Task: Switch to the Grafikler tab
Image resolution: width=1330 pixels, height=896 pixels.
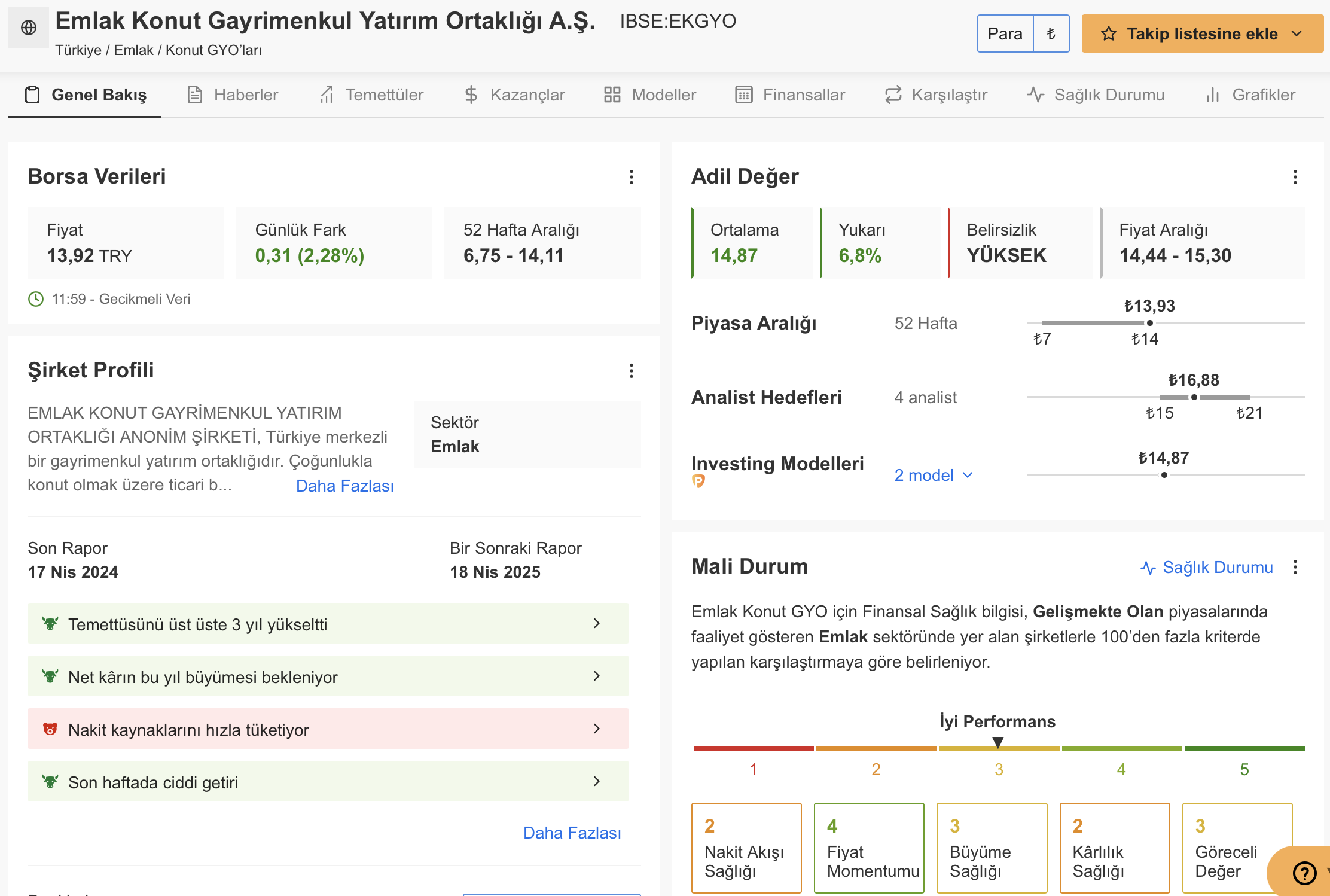Action: pyautogui.click(x=1250, y=95)
